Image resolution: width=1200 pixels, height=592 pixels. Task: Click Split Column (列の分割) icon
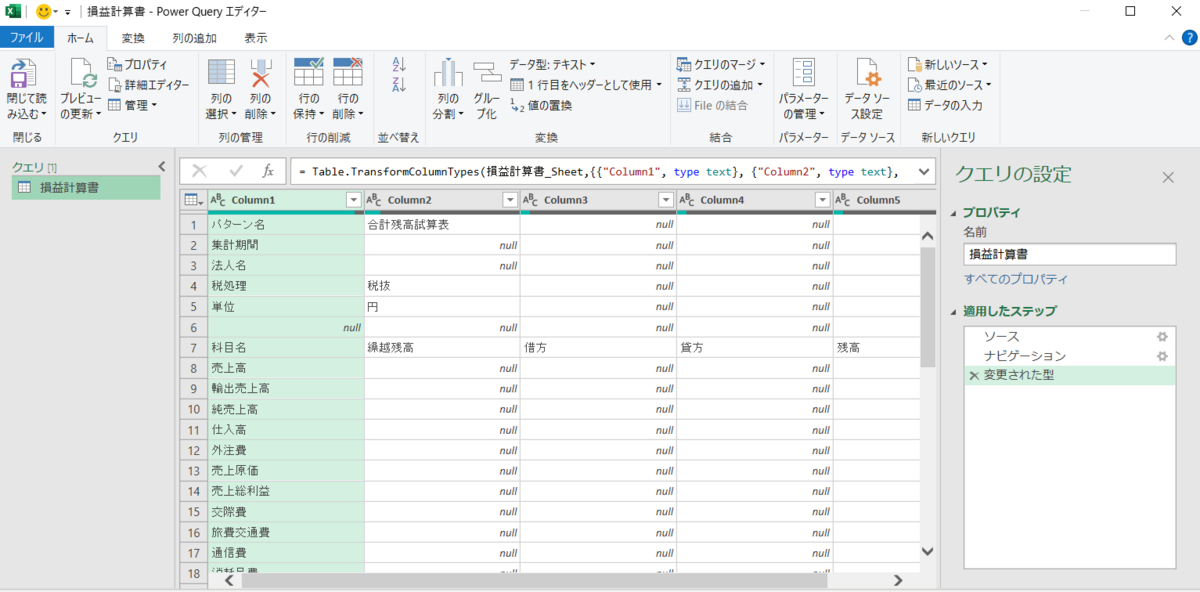click(x=447, y=73)
